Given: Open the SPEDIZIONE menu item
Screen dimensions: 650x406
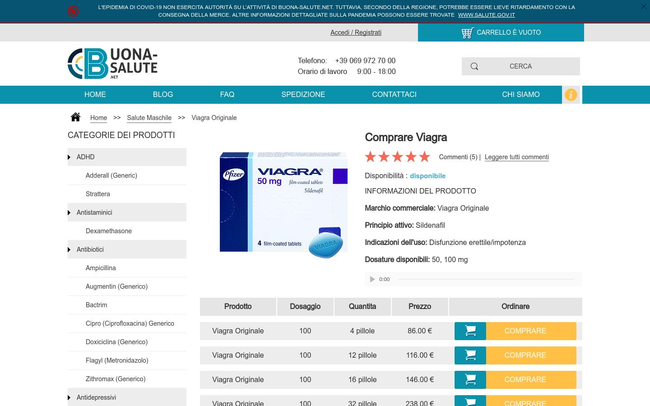Looking at the screenshot, I should pos(303,95).
